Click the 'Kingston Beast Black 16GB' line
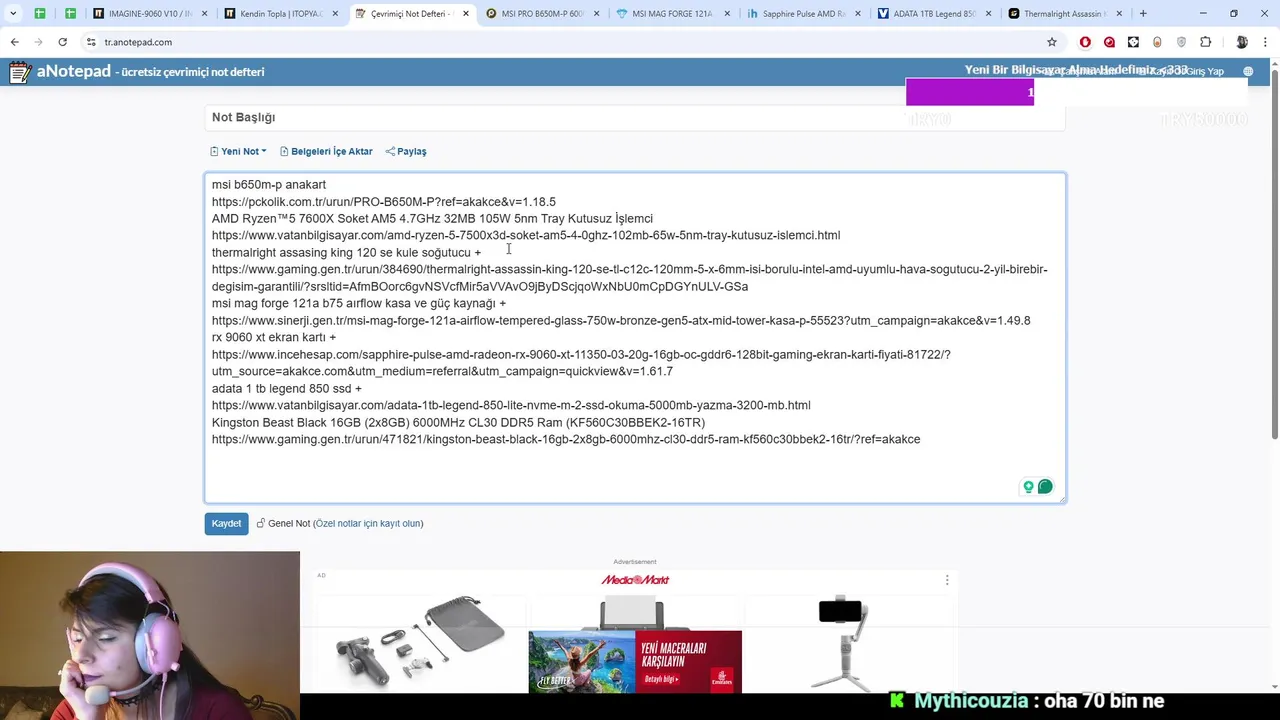Screen dimensions: 1280x720 click(x=458, y=422)
